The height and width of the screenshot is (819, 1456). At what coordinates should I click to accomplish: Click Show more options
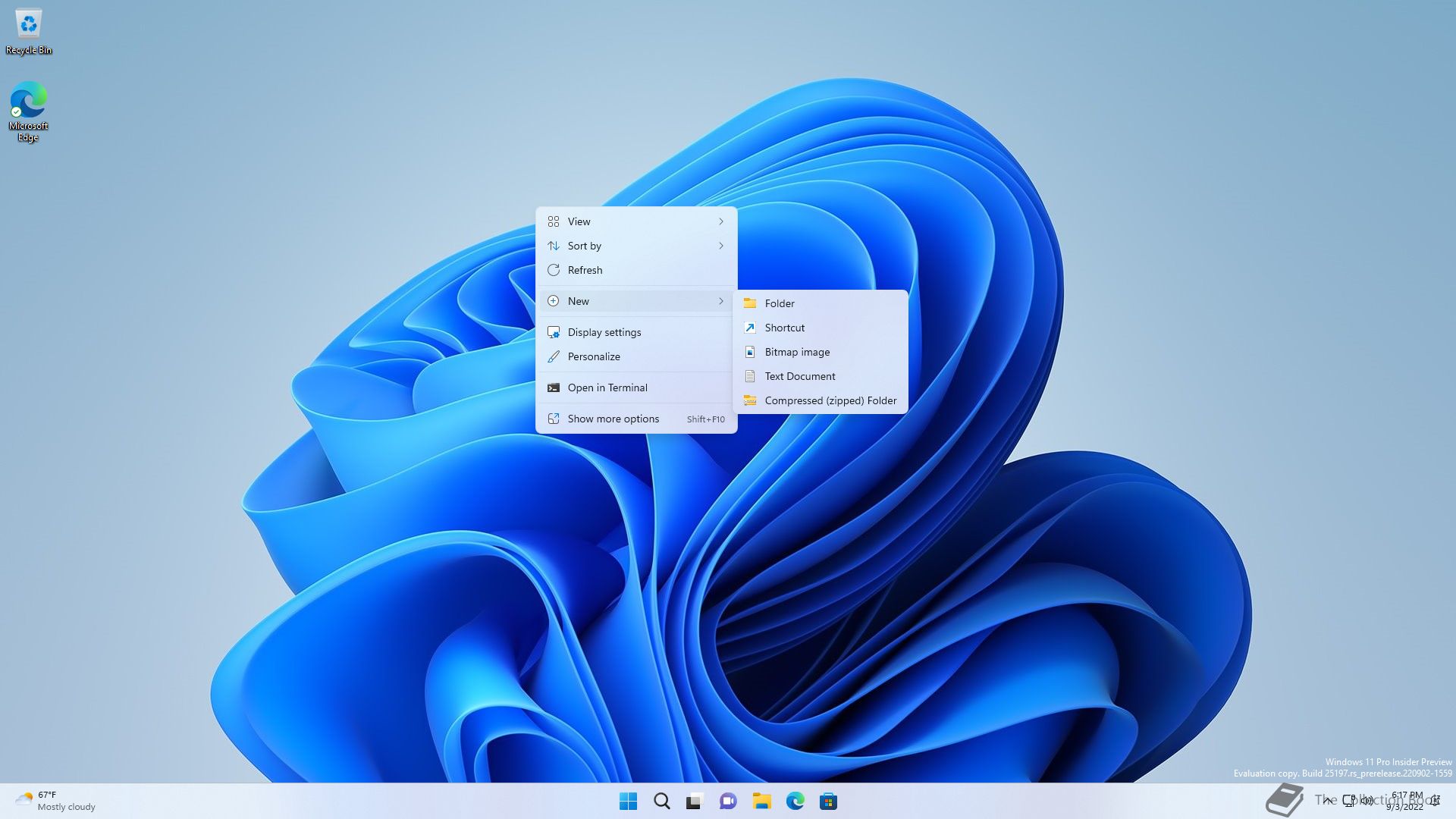(x=636, y=419)
